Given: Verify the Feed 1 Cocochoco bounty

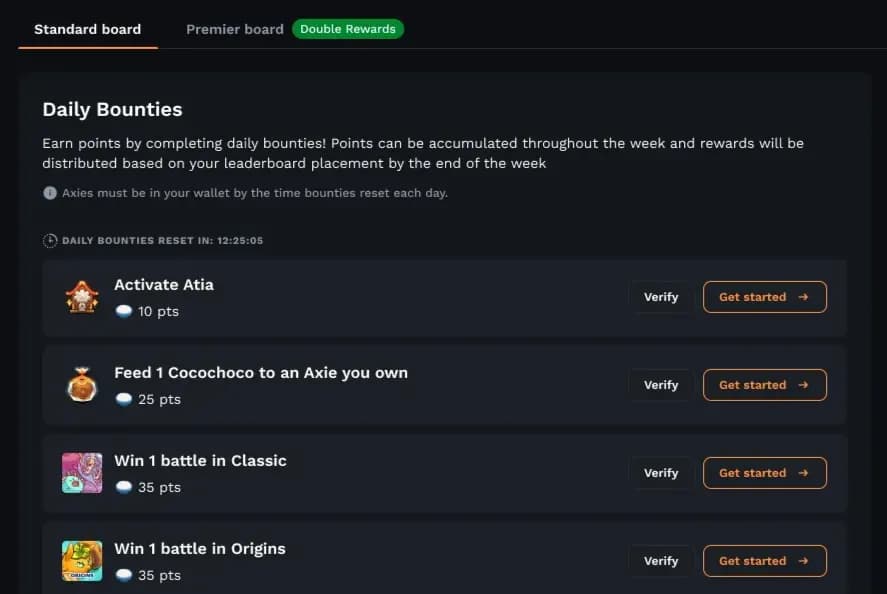Looking at the screenshot, I should [x=661, y=385].
